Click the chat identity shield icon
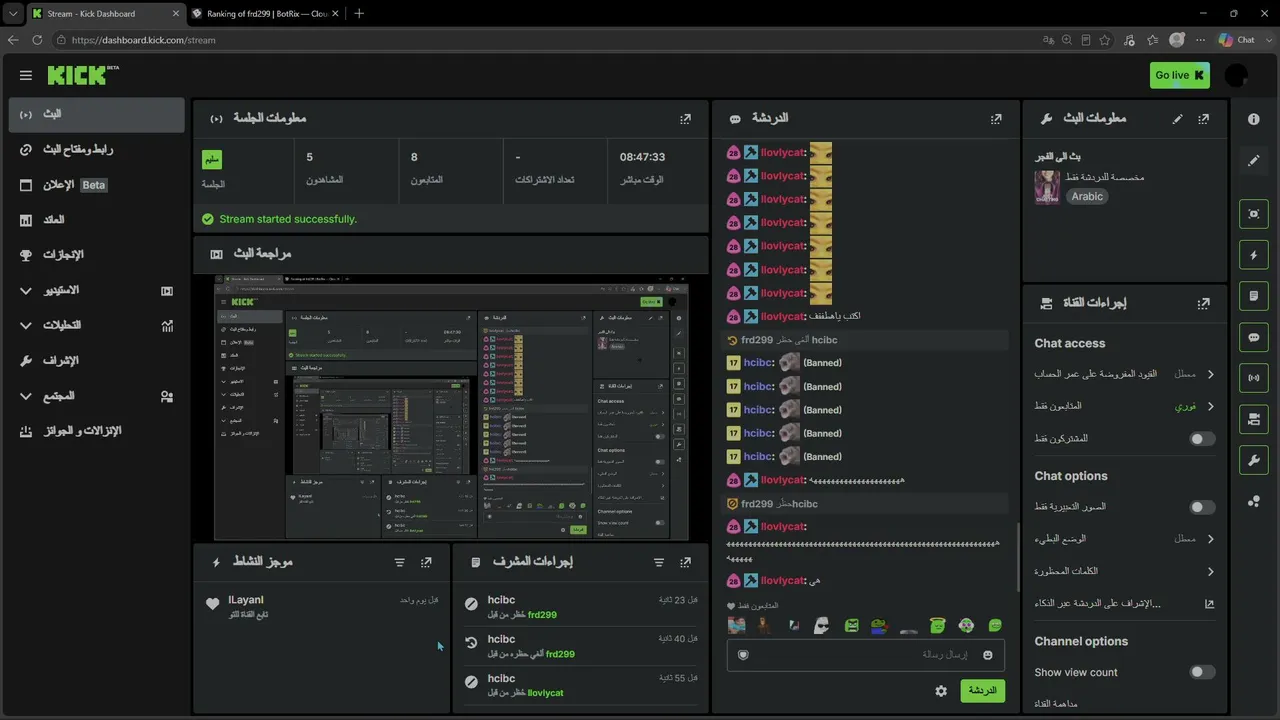This screenshot has height=720, width=1280. click(x=743, y=655)
